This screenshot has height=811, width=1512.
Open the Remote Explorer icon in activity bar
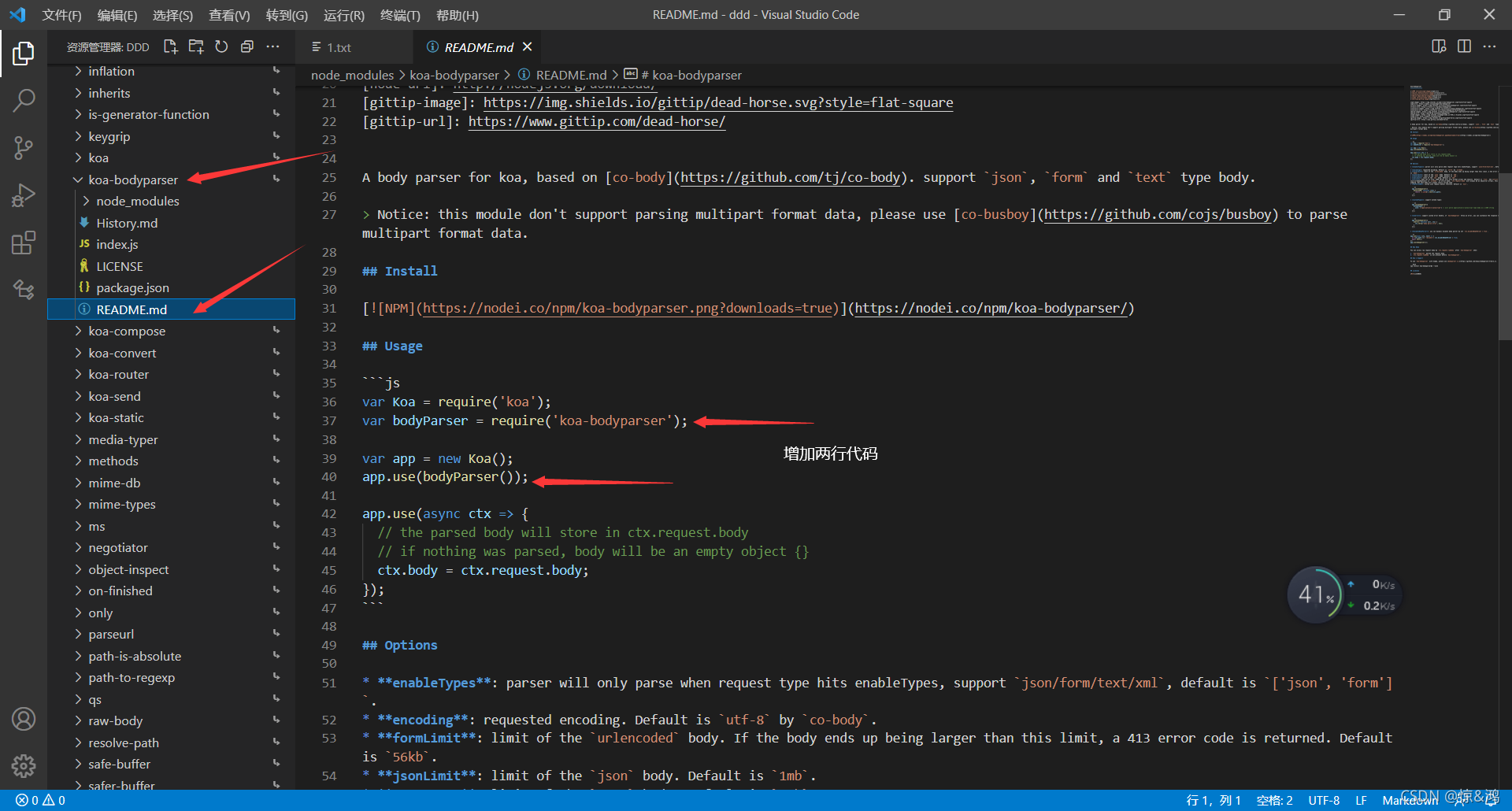[x=24, y=290]
